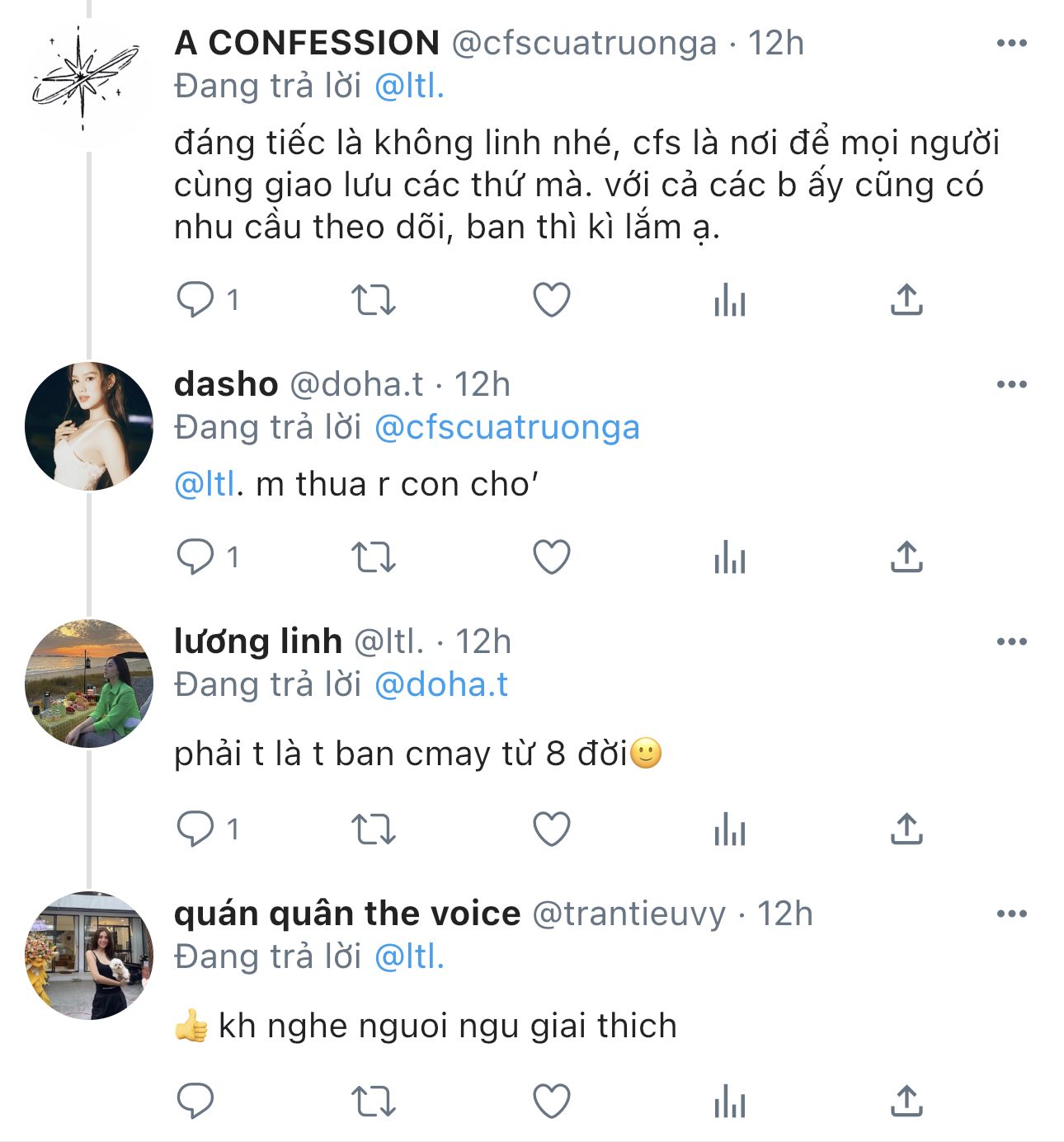Reply to quán quân the voice's tweet

tap(195, 1102)
